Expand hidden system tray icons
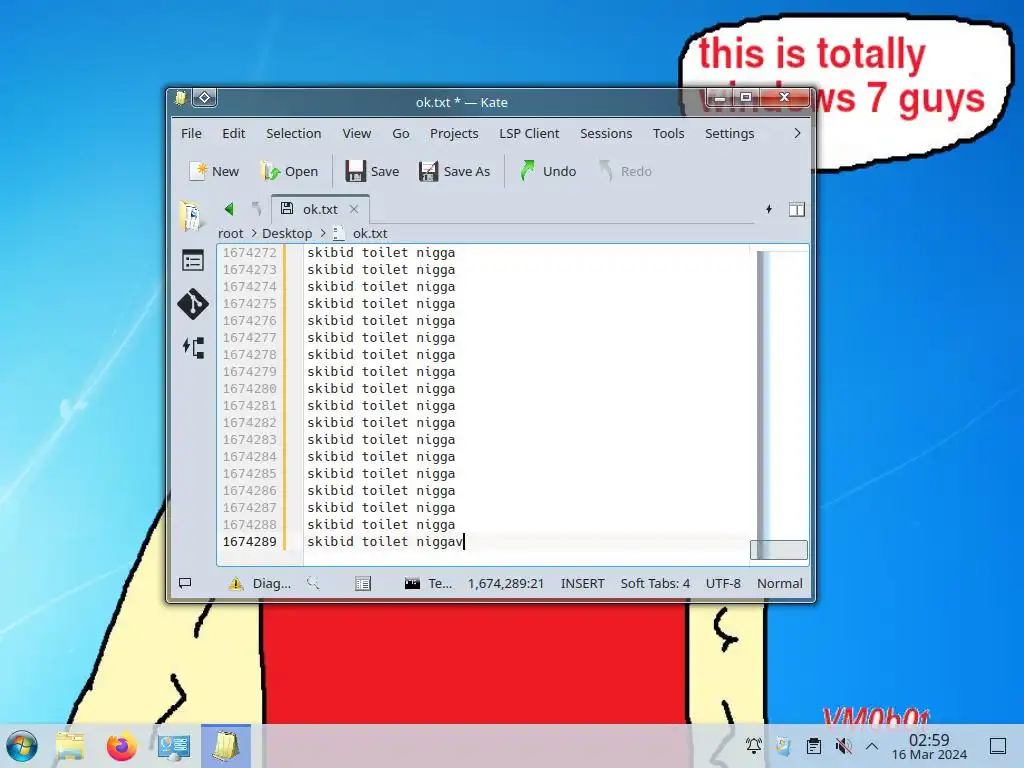The image size is (1024, 768). click(872, 745)
